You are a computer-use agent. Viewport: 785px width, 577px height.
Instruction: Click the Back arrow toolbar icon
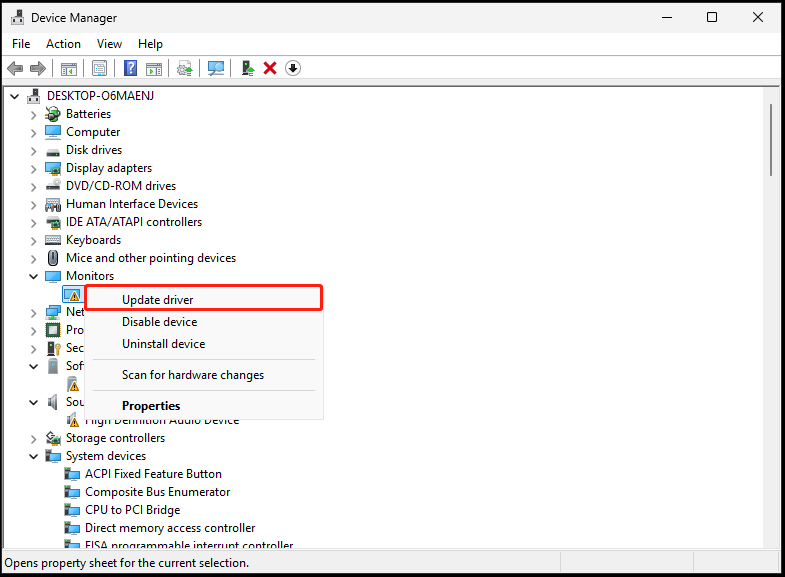(x=15, y=68)
